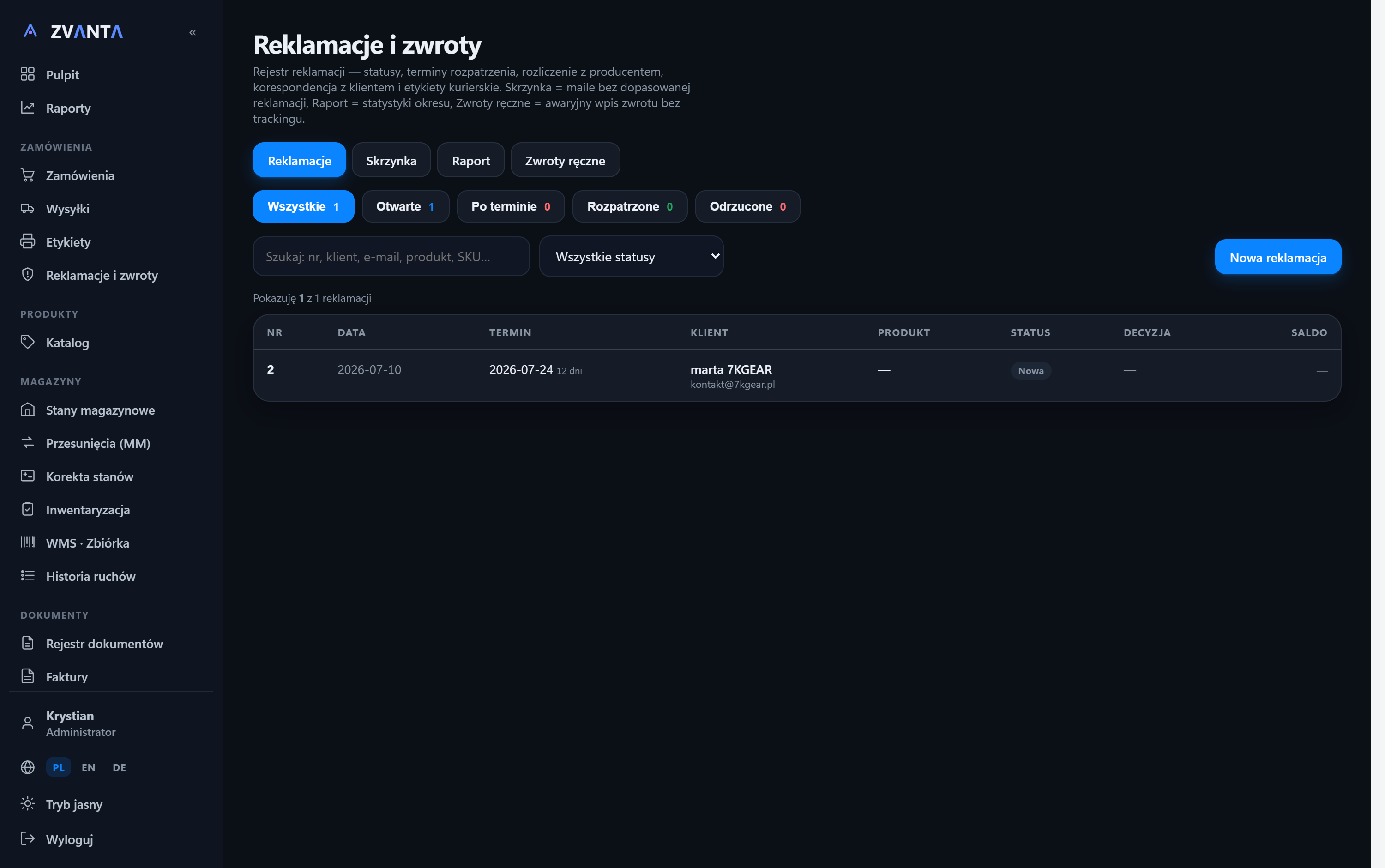
Task: Open Raporty via the chart icon
Action: coord(28,108)
